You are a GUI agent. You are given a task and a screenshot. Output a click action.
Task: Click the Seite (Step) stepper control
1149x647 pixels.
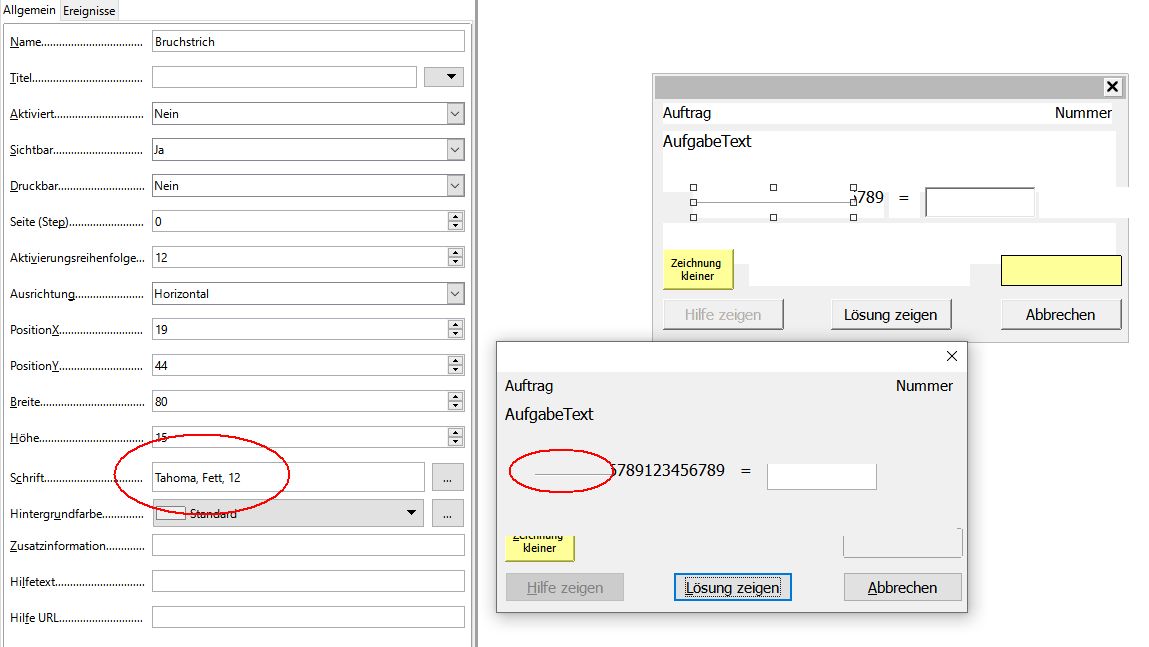(x=456, y=222)
